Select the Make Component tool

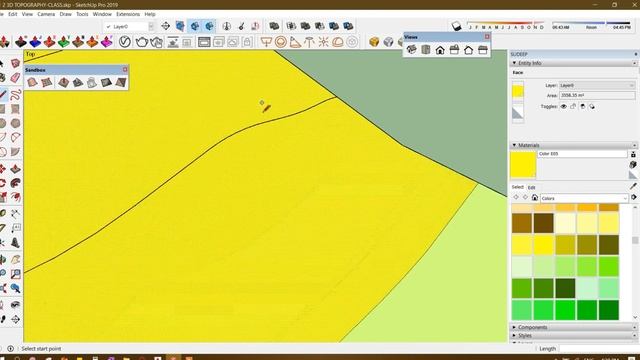[x=16, y=64]
